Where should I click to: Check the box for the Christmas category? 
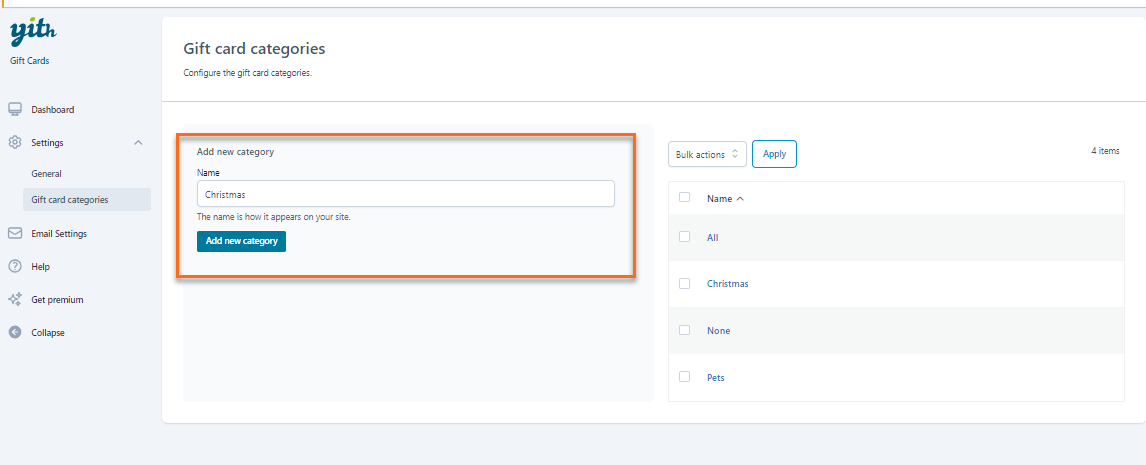point(684,284)
